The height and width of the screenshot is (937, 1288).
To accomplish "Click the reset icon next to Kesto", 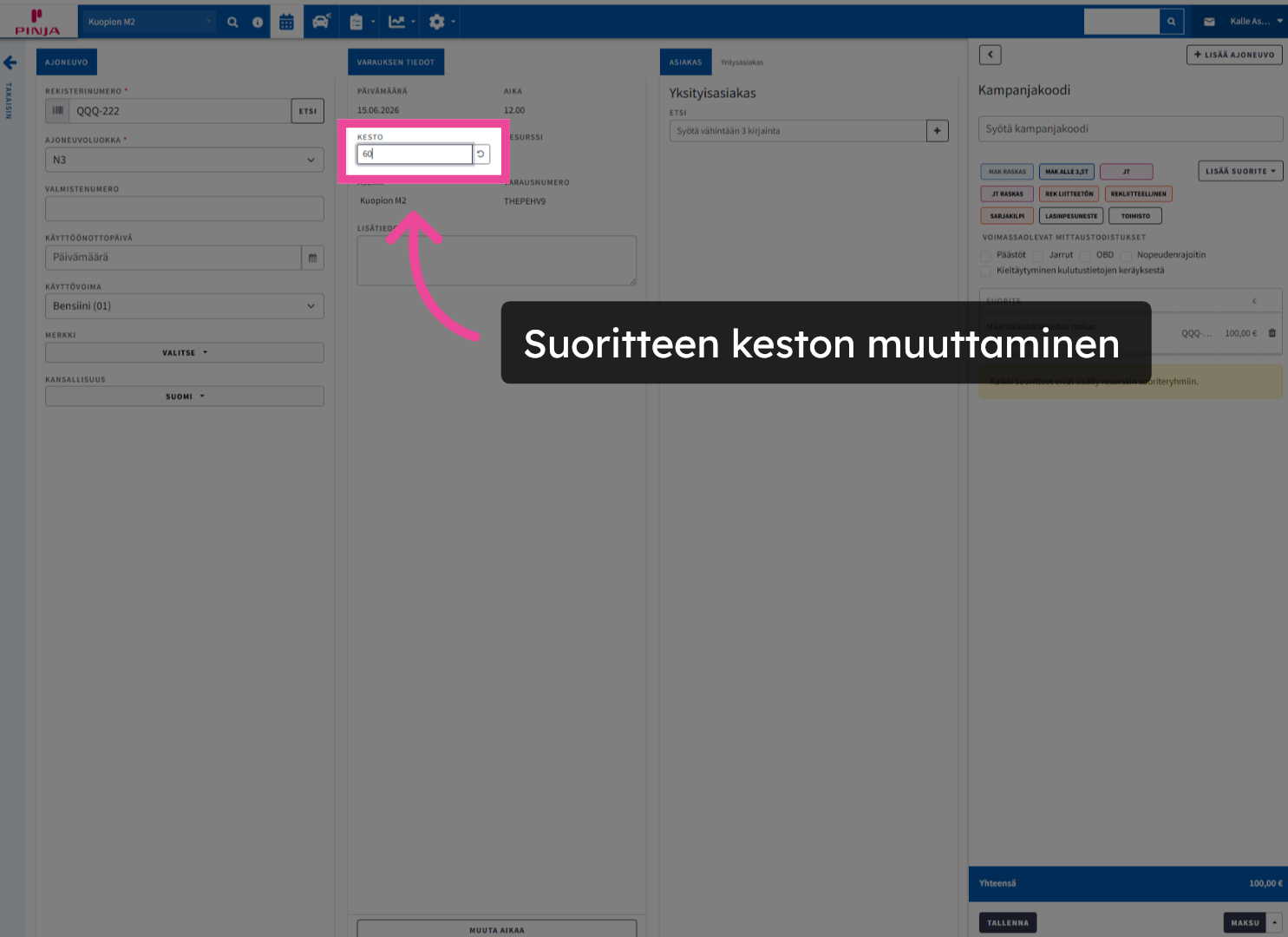I will pos(481,154).
